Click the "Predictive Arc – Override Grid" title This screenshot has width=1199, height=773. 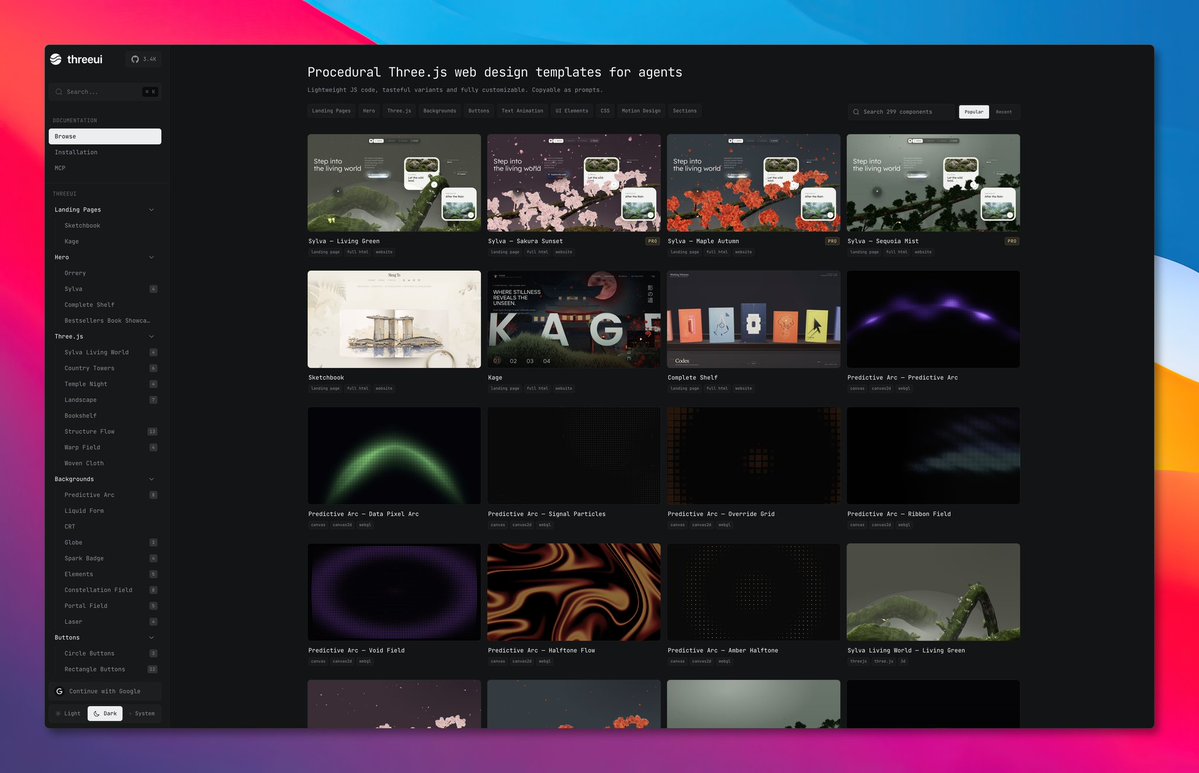[x=721, y=514]
